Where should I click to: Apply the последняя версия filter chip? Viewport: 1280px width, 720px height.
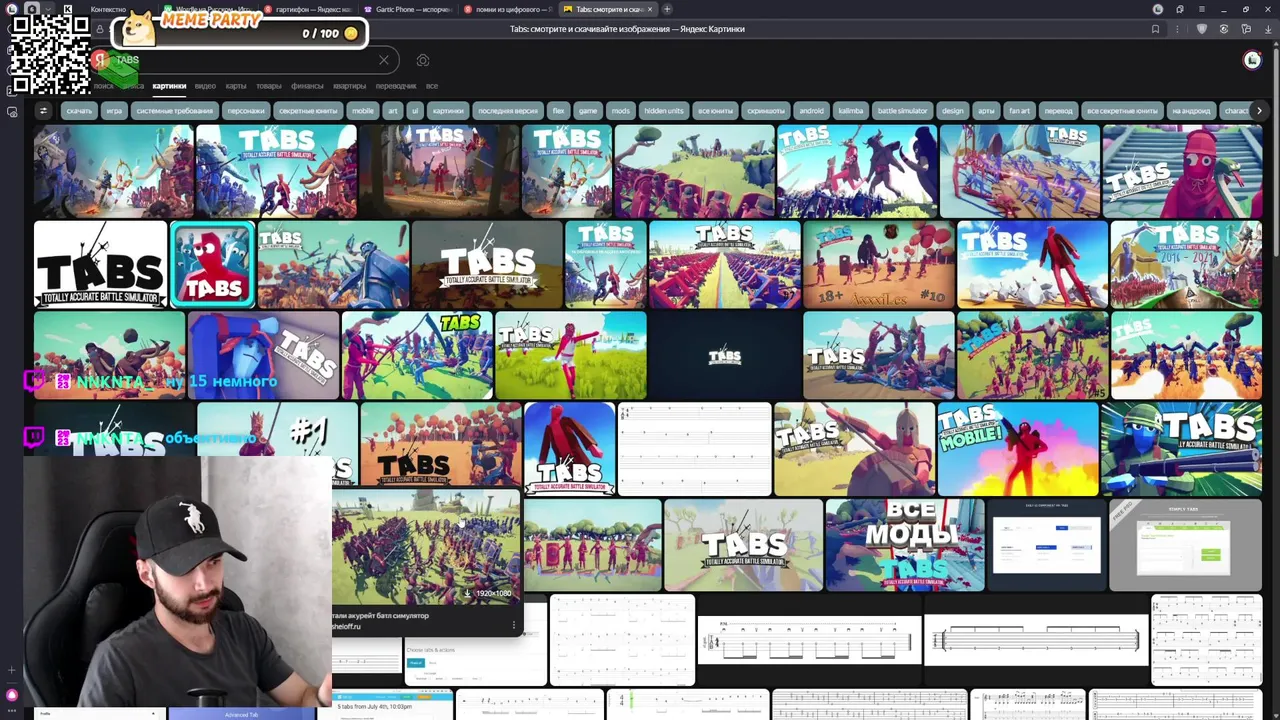click(508, 111)
